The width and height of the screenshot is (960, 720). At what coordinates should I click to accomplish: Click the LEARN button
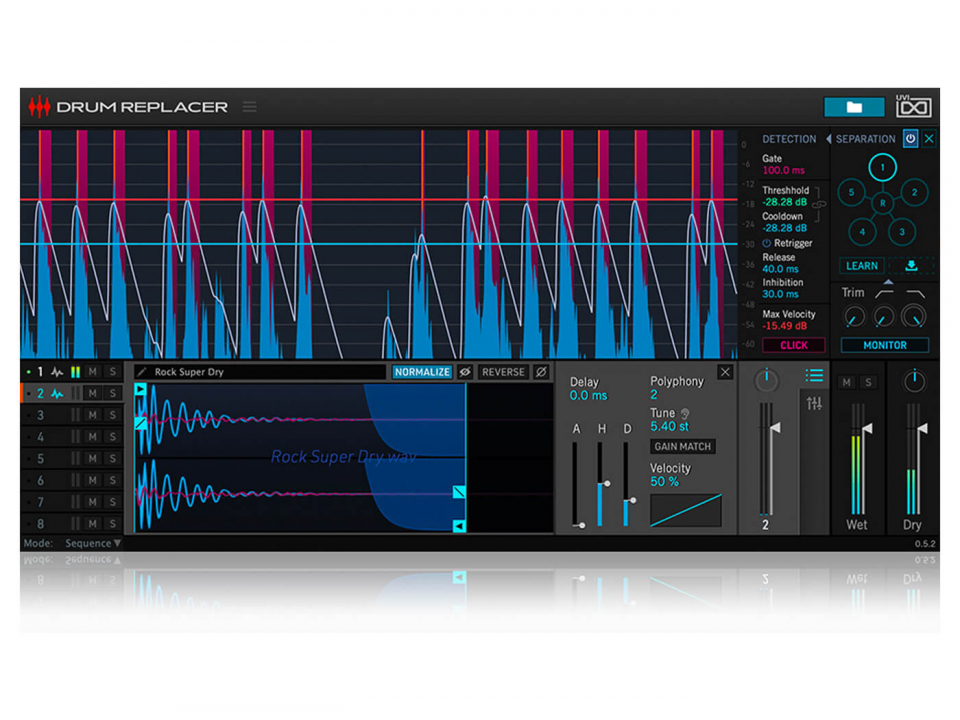(861, 266)
